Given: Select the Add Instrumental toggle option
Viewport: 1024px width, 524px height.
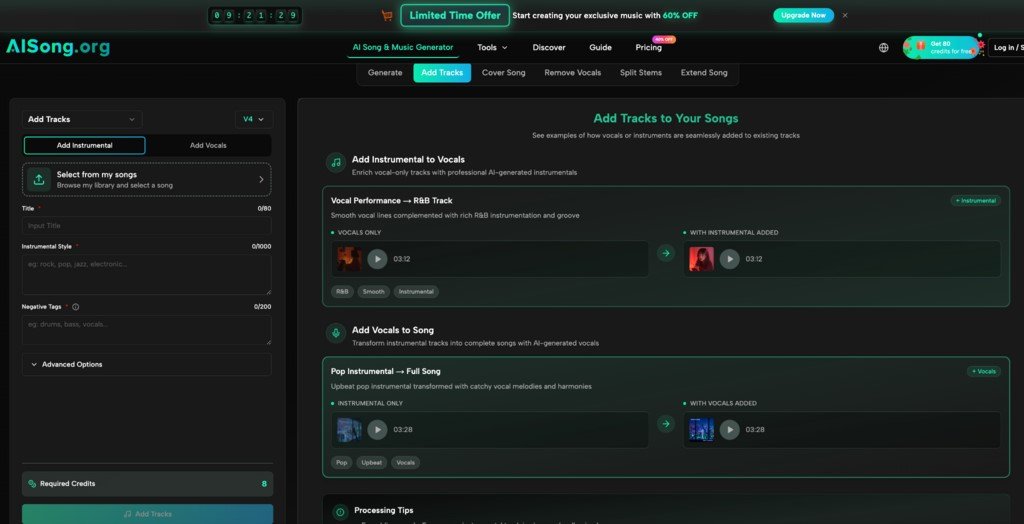Looking at the screenshot, I should (x=84, y=146).
